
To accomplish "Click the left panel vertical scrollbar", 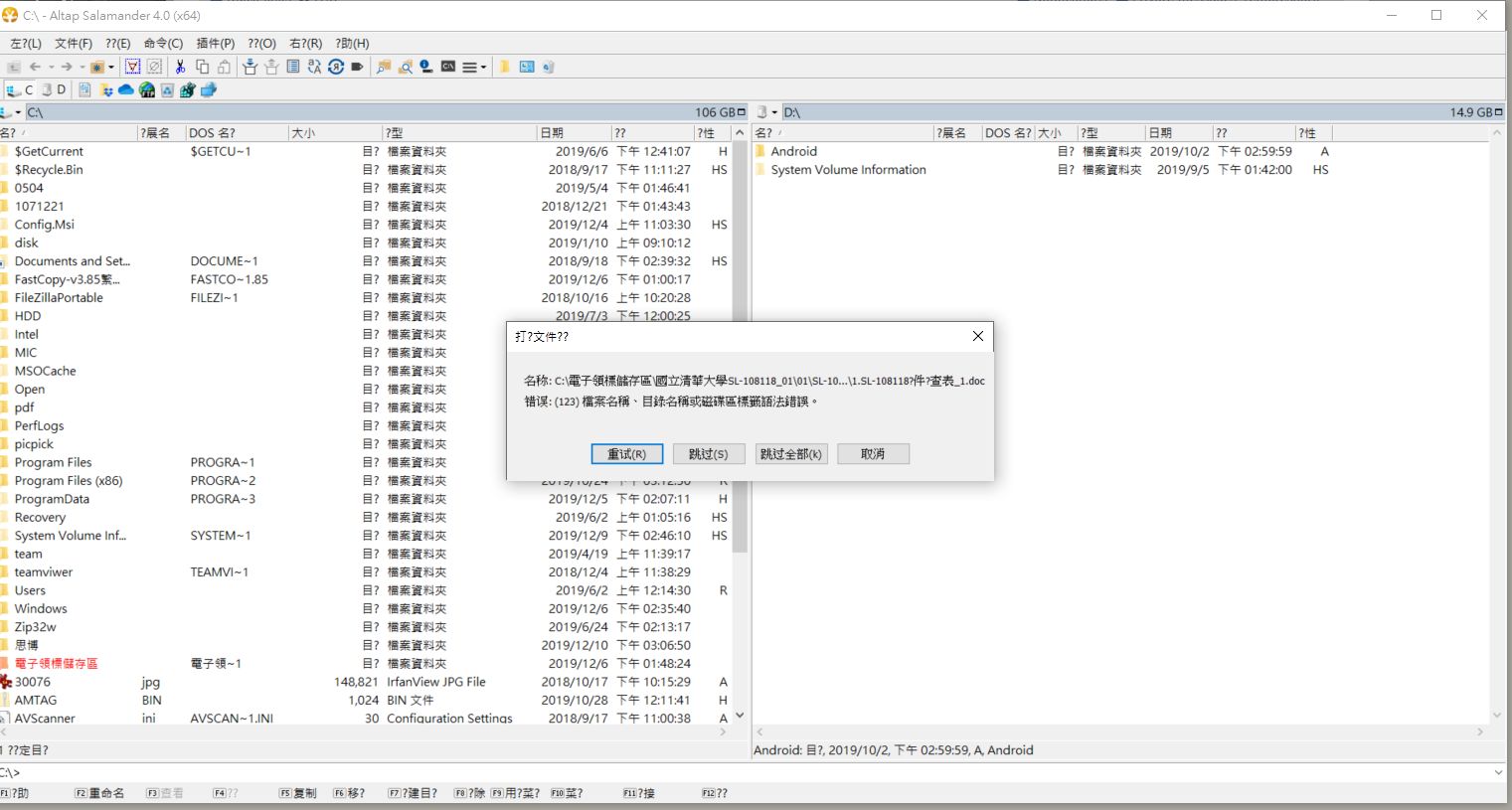I will click(740, 422).
